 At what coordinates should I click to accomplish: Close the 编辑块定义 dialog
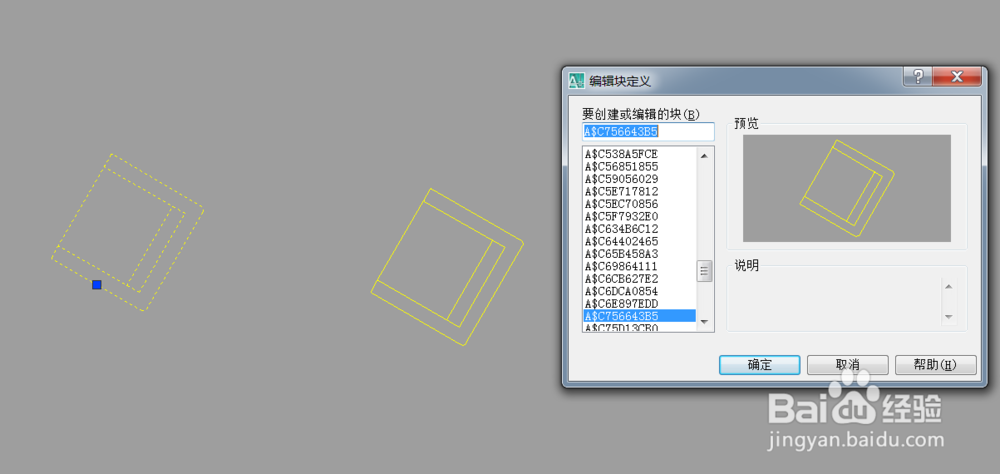click(956, 77)
